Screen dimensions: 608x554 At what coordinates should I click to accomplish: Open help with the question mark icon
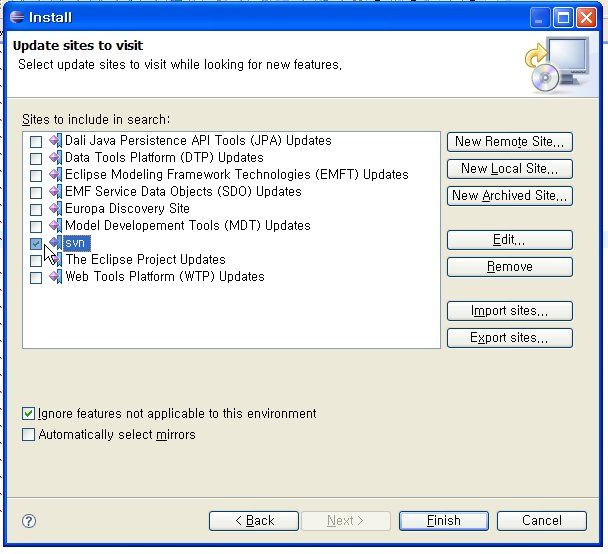(29, 521)
